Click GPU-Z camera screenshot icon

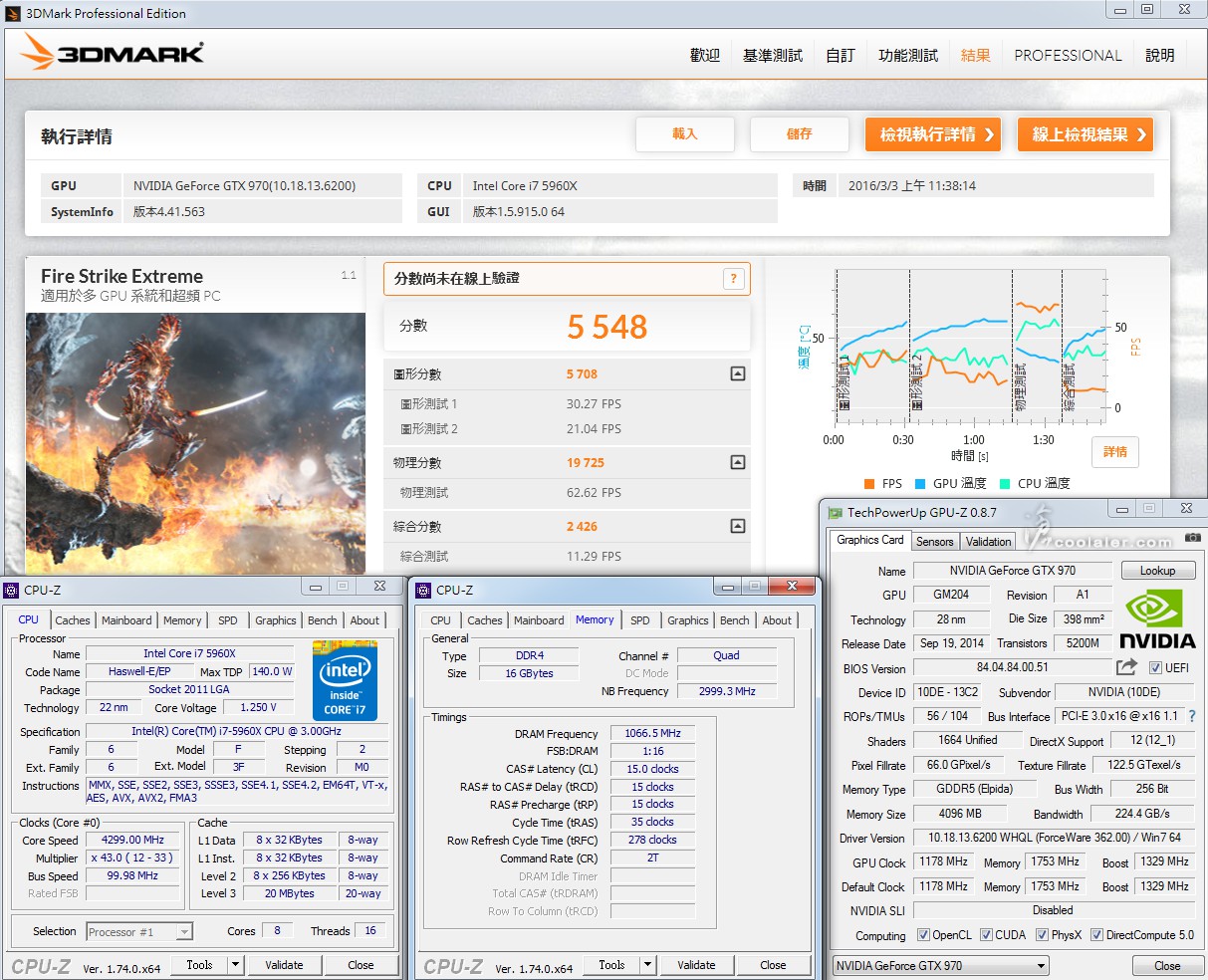click(x=1193, y=538)
